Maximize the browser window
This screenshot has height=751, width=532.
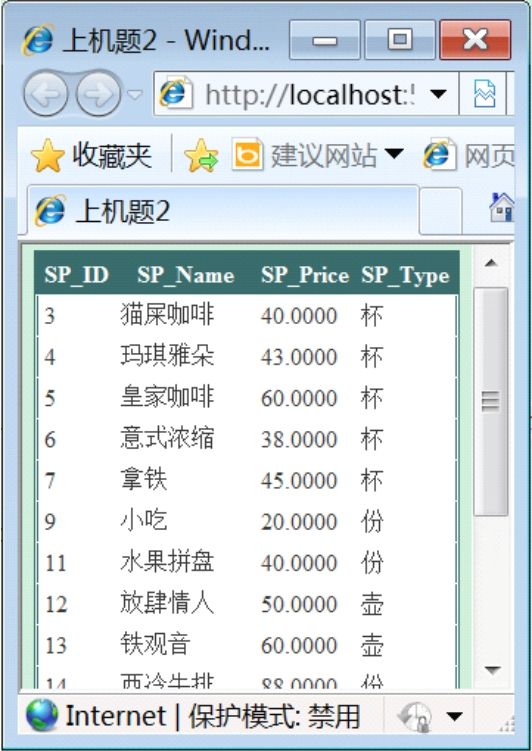400,40
